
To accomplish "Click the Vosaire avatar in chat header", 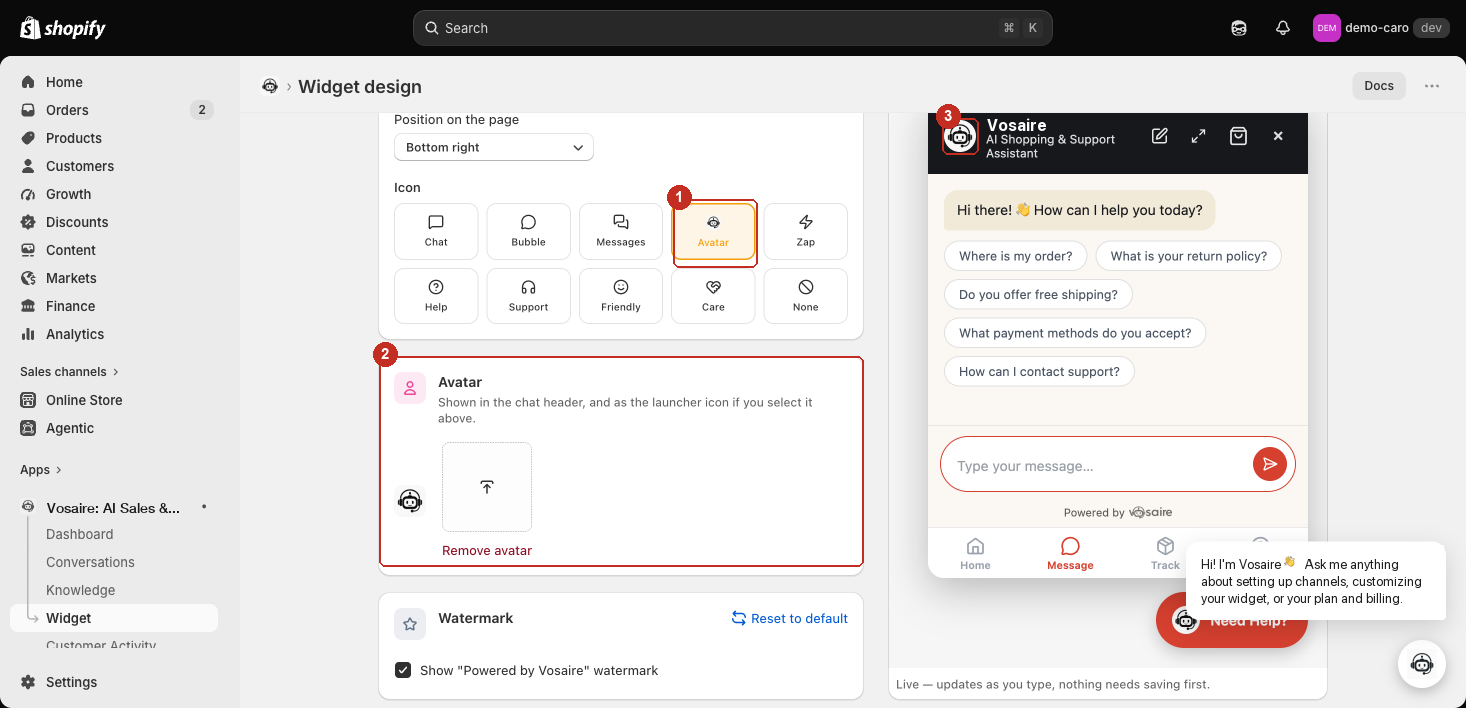I will 960,136.
